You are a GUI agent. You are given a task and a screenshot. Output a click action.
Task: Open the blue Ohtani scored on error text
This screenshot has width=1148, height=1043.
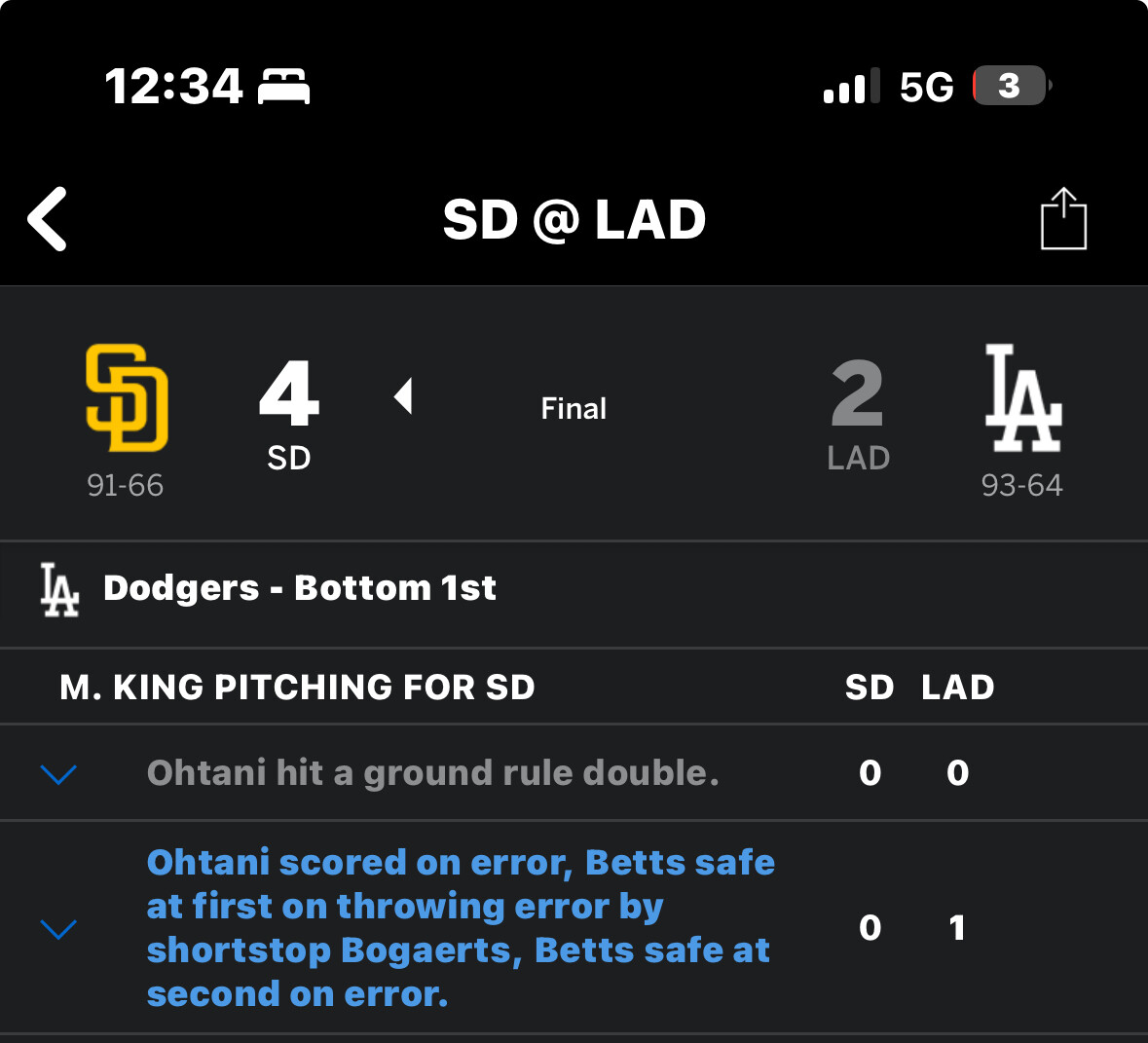pos(460,928)
